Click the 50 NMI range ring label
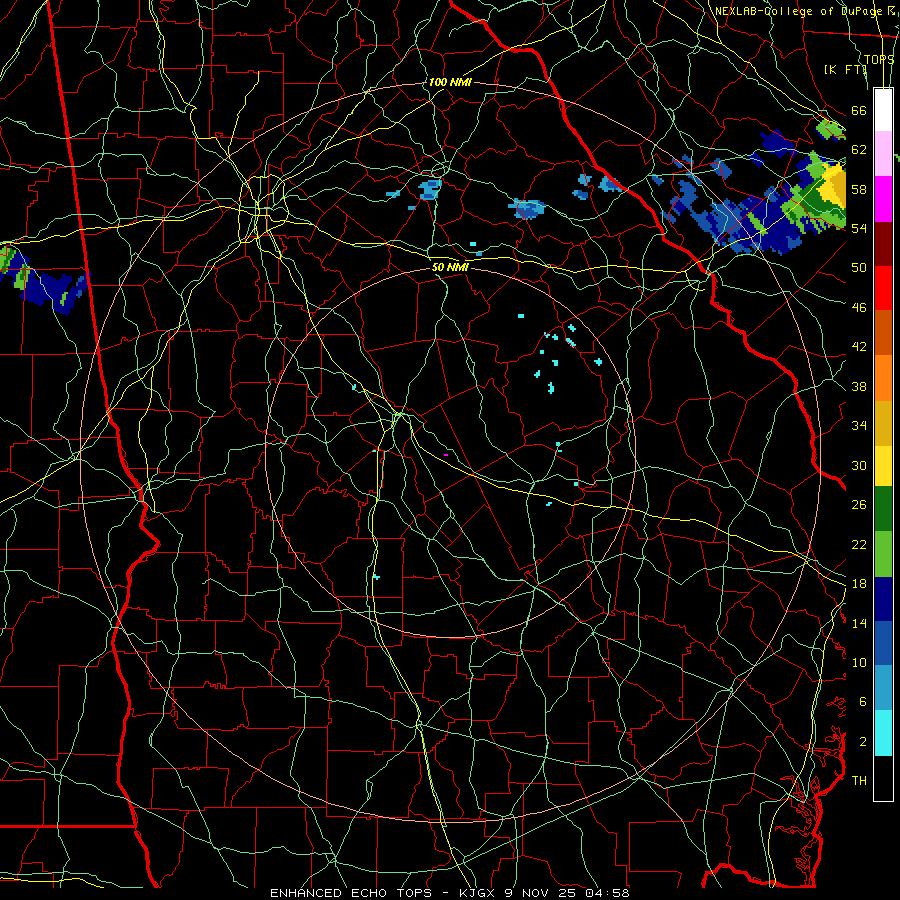Image resolution: width=900 pixels, height=900 pixels. [450, 267]
